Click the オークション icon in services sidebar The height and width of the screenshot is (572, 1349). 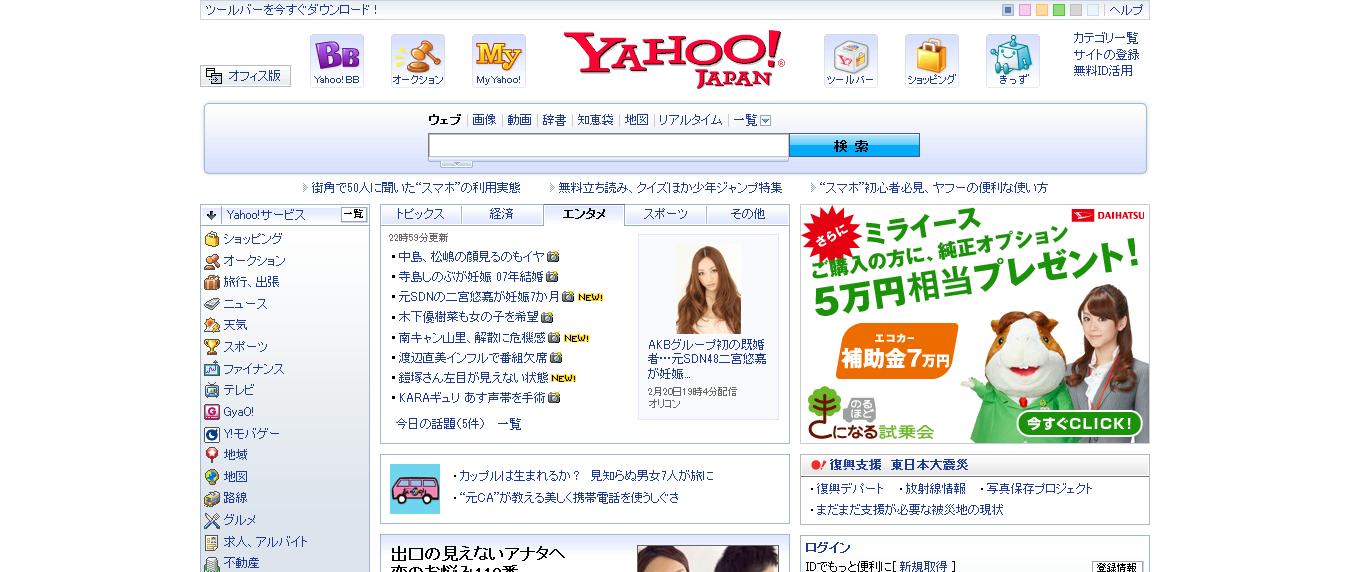[212, 261]
